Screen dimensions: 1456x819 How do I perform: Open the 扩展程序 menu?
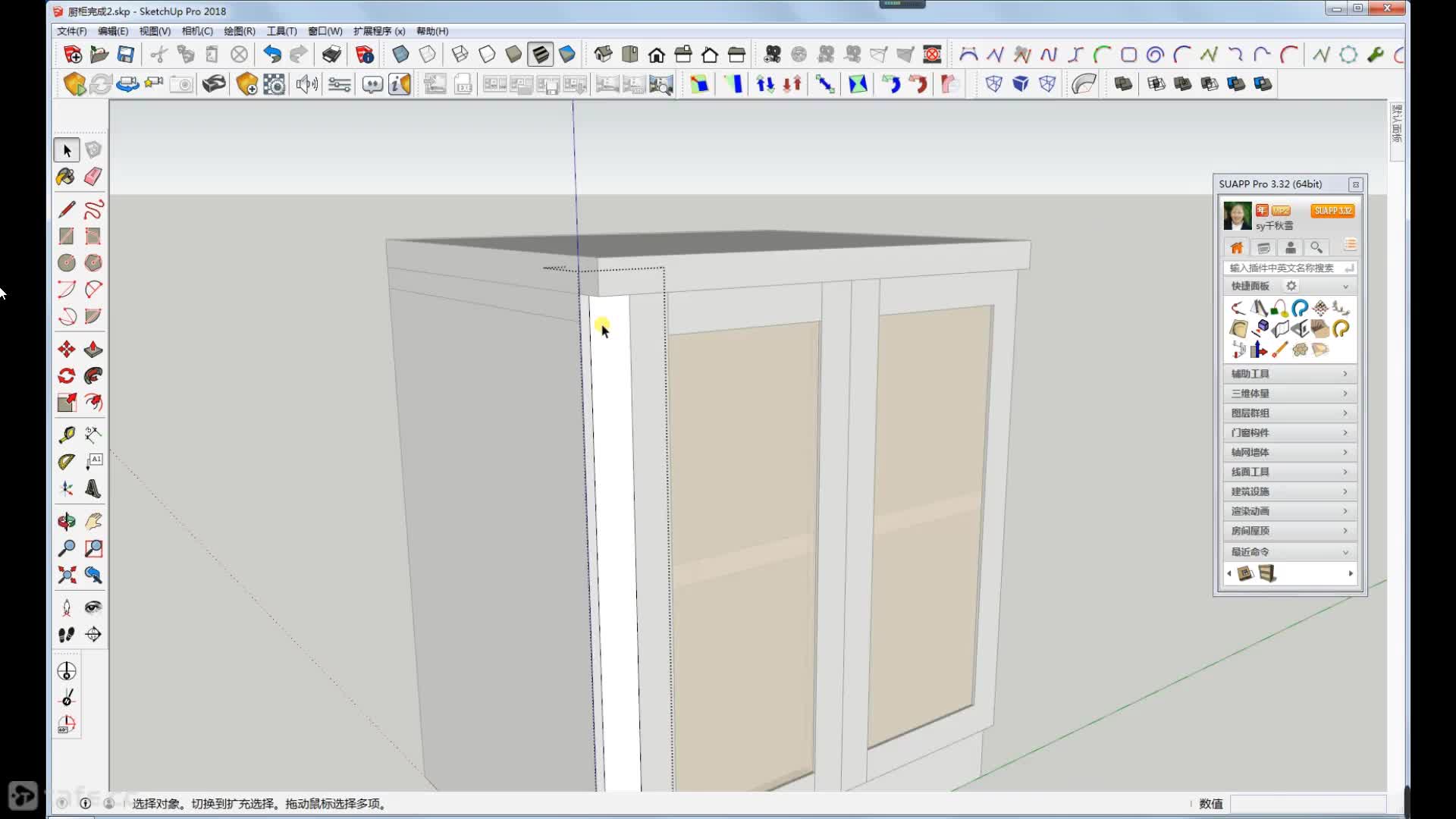pos(379,31)
